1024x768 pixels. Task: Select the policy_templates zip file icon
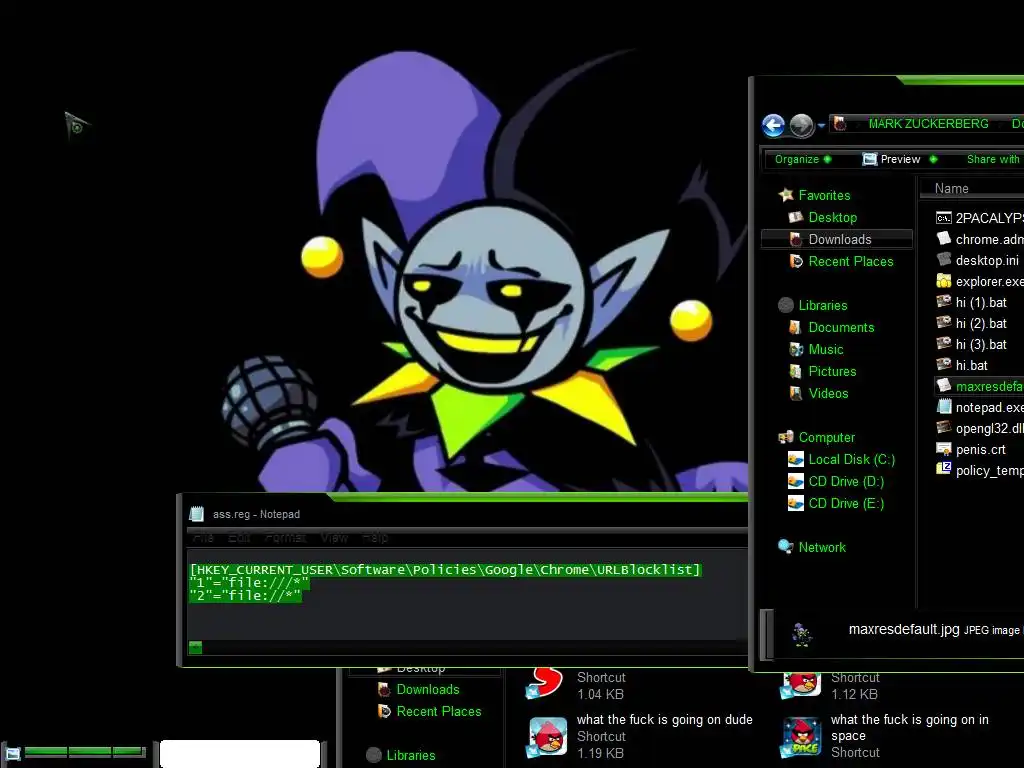(944, 469)
